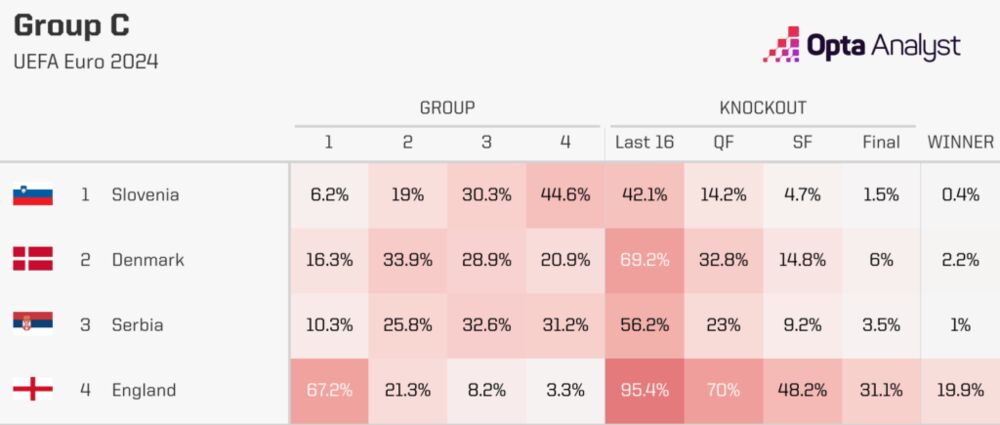Click England's 67.2% group winner cell
The height and width of the screenshot is (425, 1000).
329,390
